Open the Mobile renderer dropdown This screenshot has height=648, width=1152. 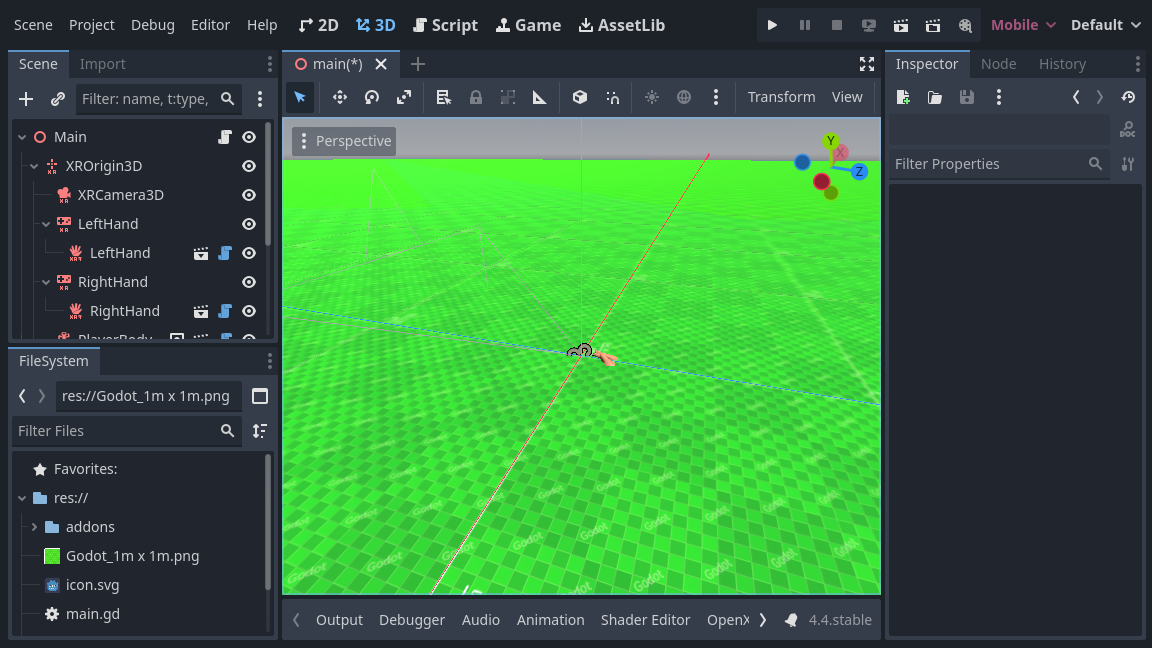click(1022, 25)
